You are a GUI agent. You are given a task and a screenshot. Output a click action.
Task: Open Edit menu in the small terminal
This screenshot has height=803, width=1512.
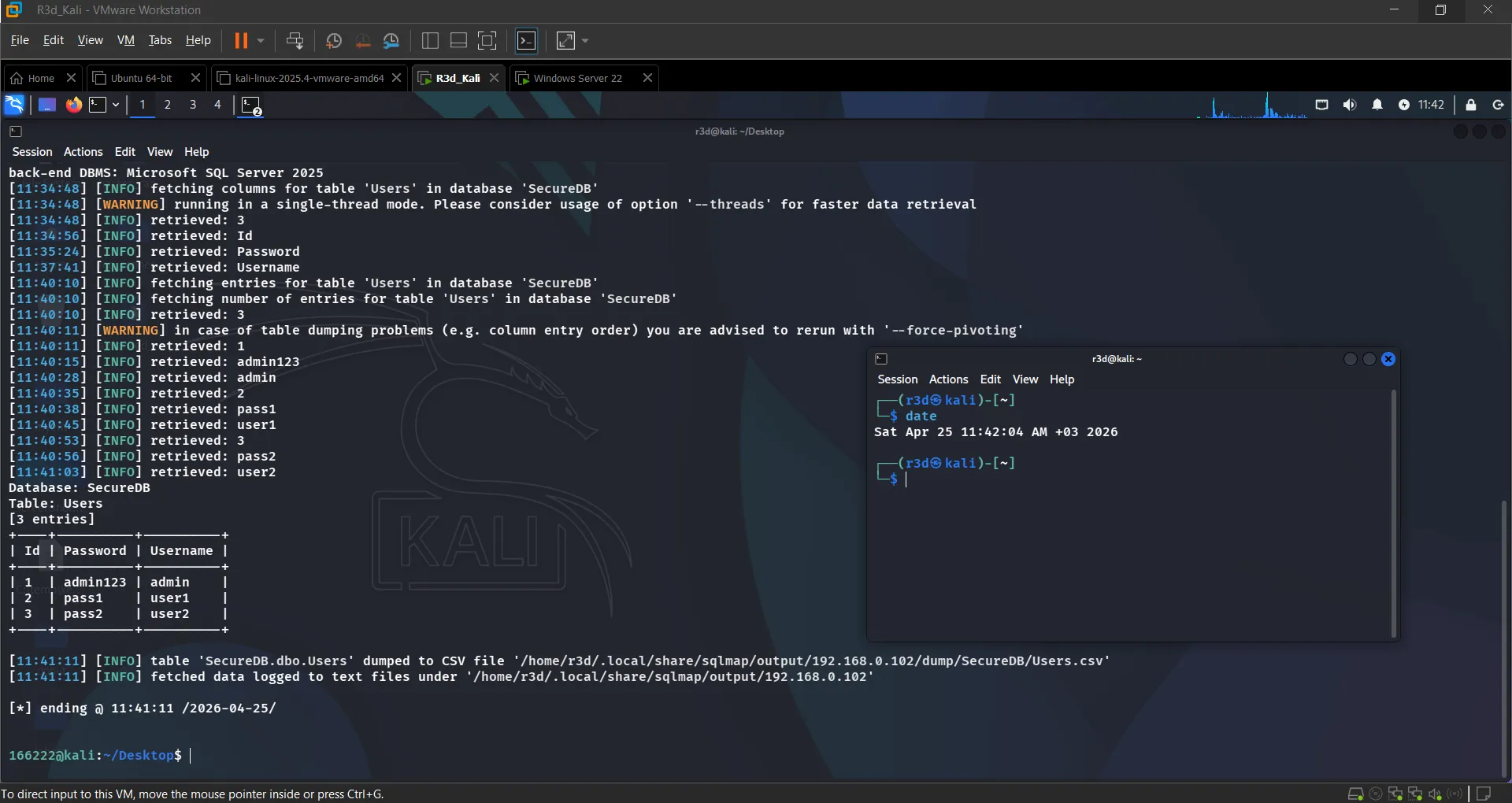(x=991, y=379)
